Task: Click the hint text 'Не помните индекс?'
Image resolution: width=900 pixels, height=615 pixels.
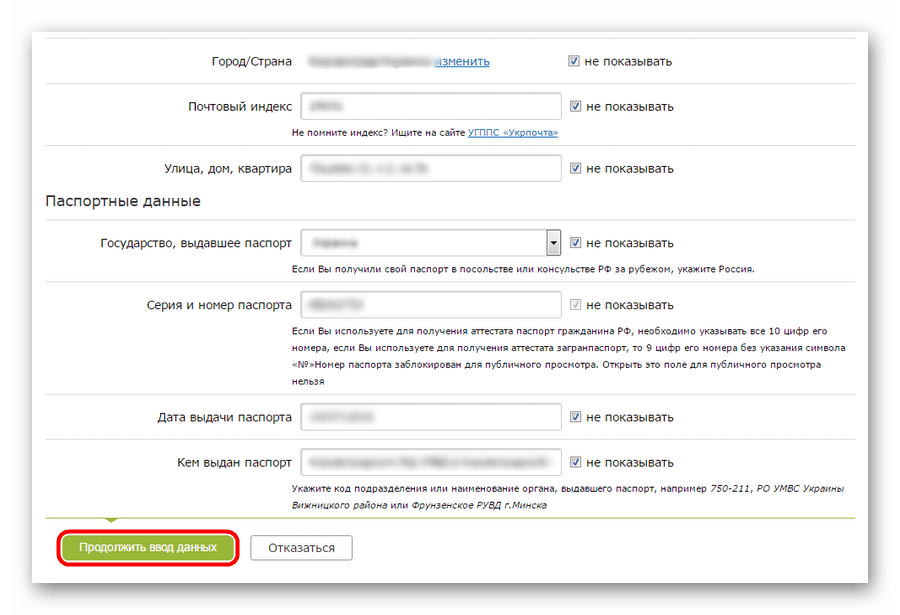Action: pyautogui.click(x=340, y=133)
